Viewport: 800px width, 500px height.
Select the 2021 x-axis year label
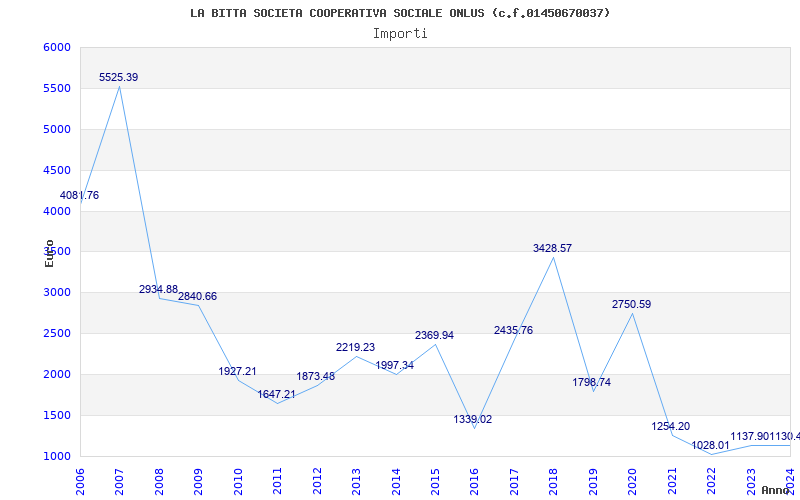click(x=672, y=482)
